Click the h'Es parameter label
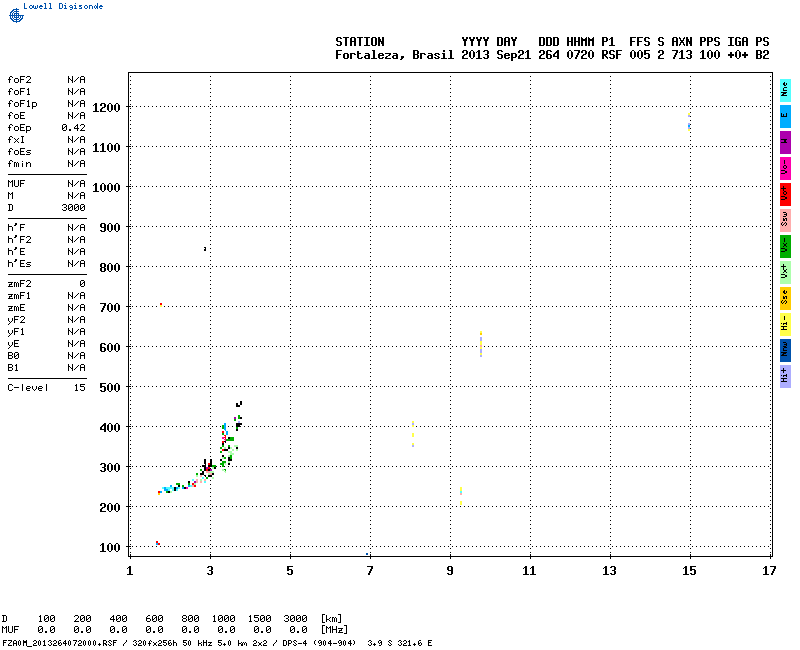Screen dimensions: 800x650 tap(19, 264)
